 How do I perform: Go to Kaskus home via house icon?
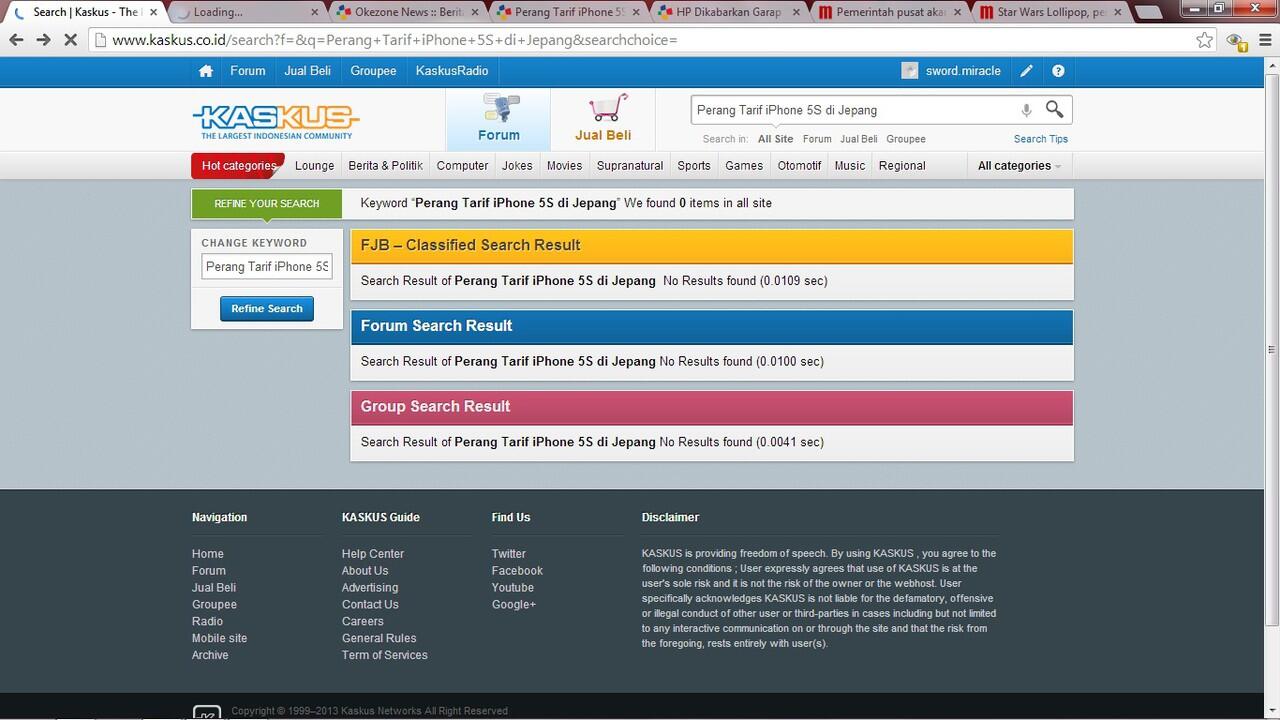point(206,71)
